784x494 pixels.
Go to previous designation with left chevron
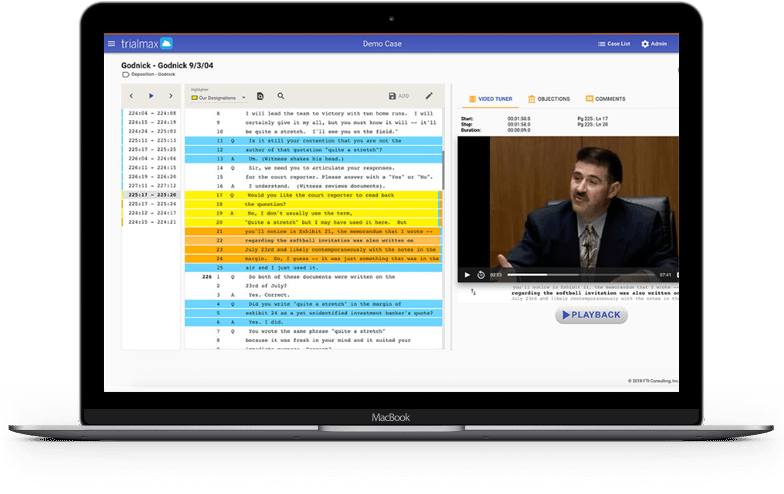(x=131, y=96)
